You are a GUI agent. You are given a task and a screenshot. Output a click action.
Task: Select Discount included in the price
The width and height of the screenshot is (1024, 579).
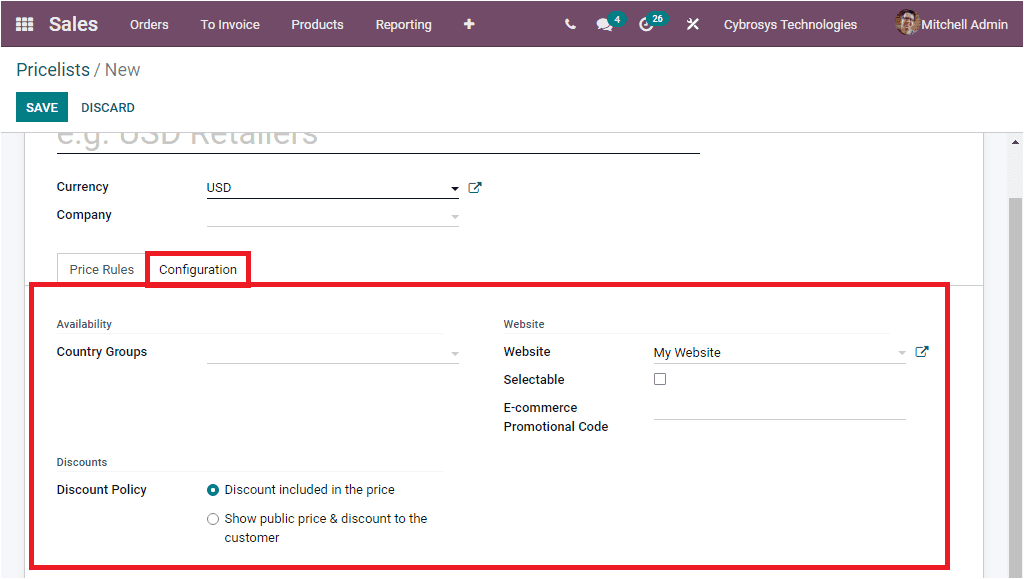(x=213, y=490)
